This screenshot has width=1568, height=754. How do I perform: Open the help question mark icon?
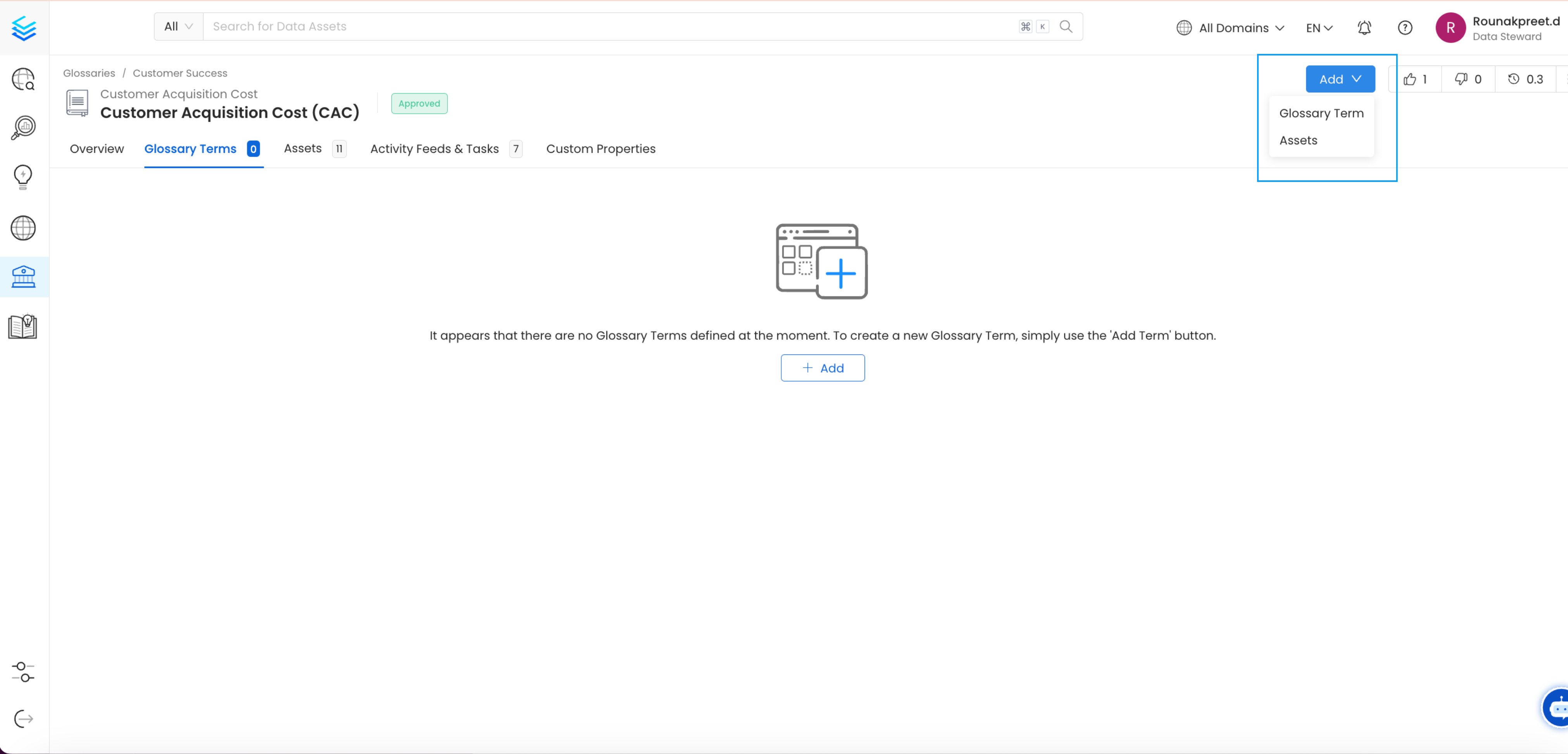(1405, 28)
